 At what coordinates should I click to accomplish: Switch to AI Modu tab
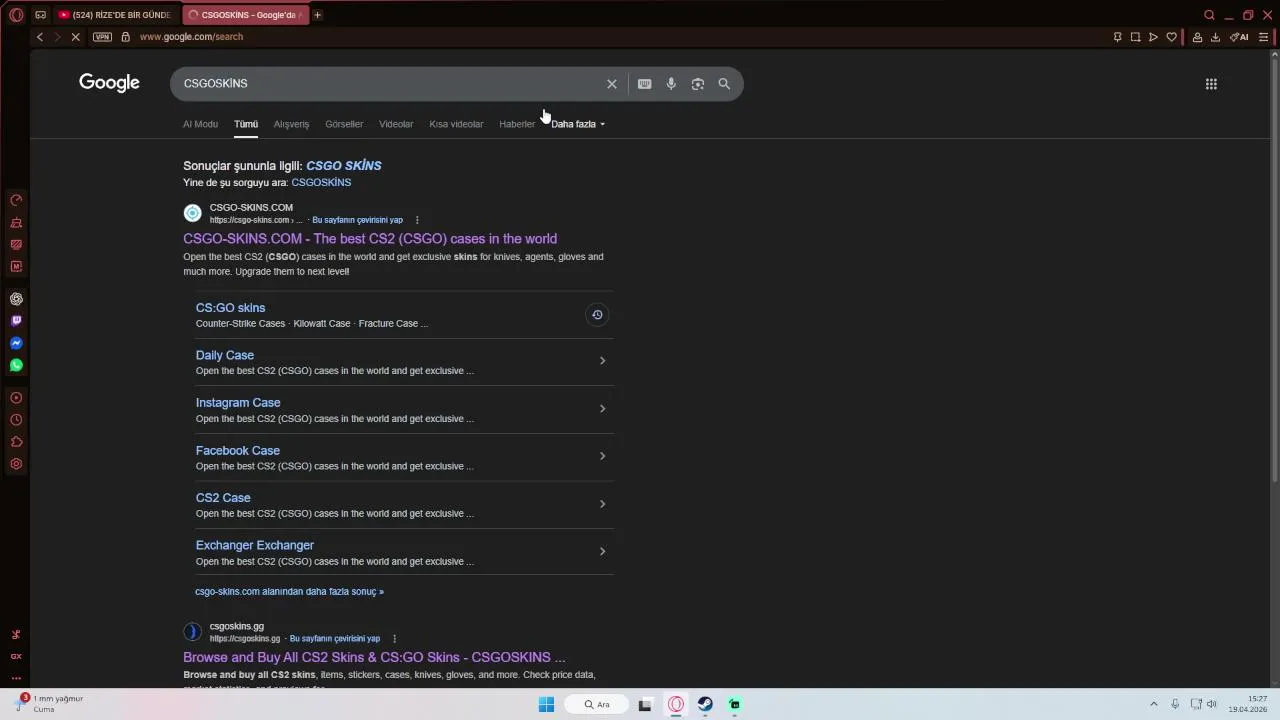pos(200,124)
